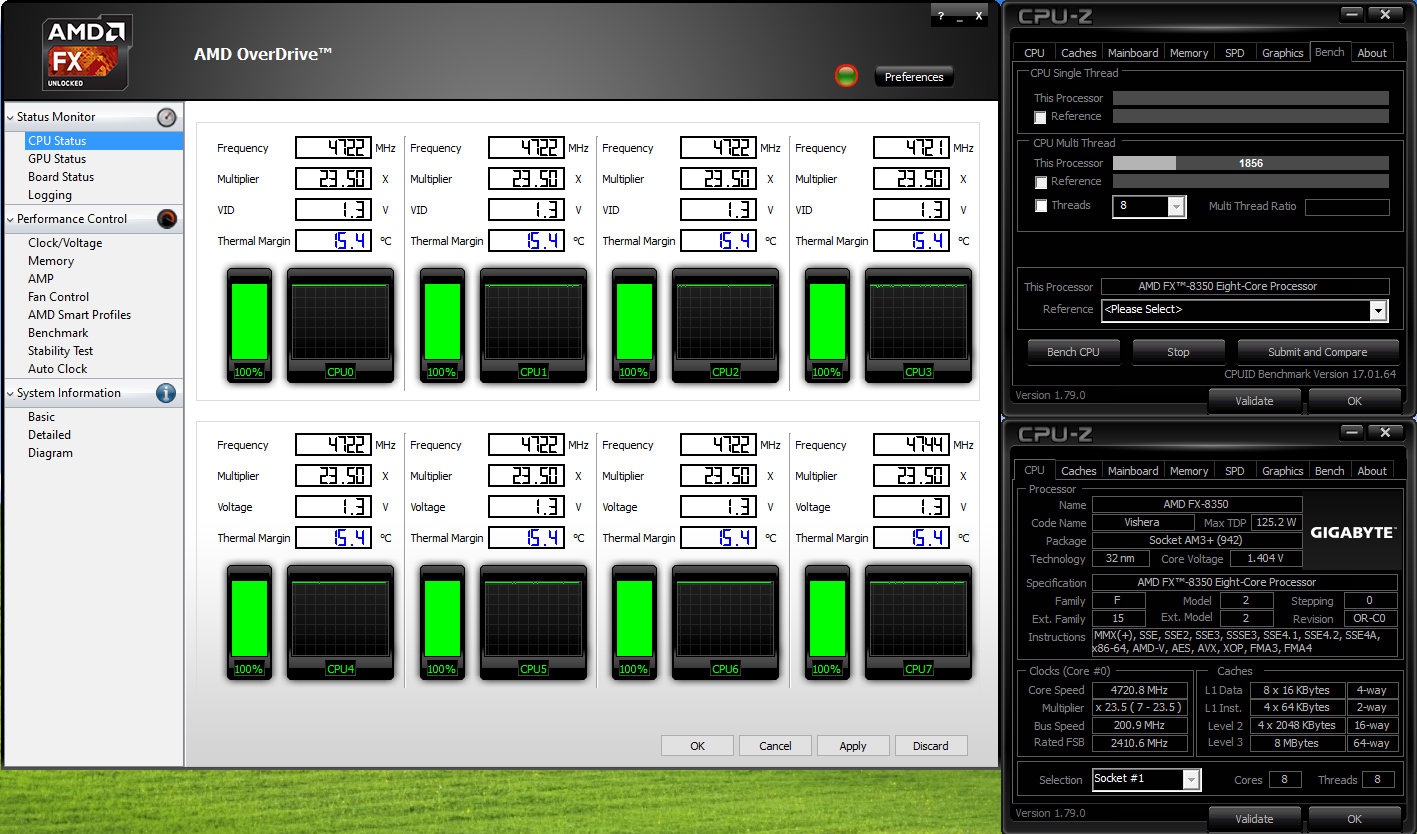Stop the running benchmark
The width and height of the screenshot is (1417, 834).
pyautogui.click(x=1178, y=352)
